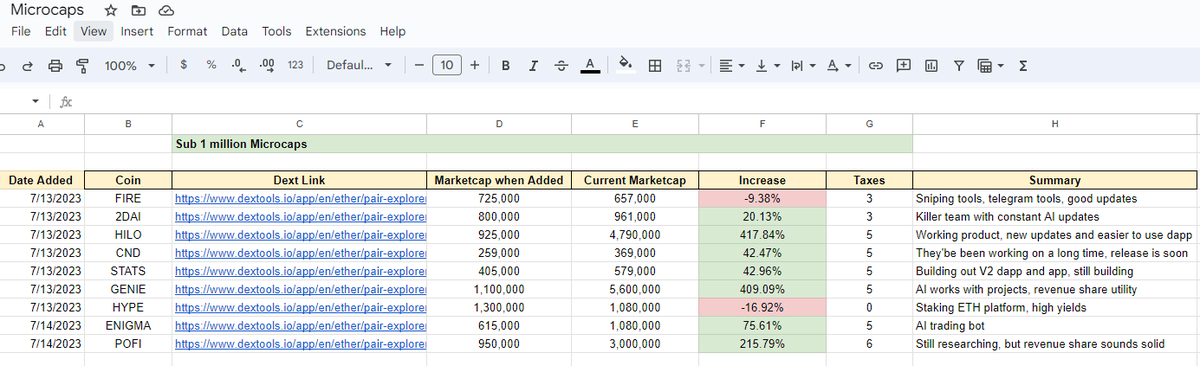Open zoom level 100% dropdown
The width and height of the screenshot is (1200, 366).
coord(130,65)
